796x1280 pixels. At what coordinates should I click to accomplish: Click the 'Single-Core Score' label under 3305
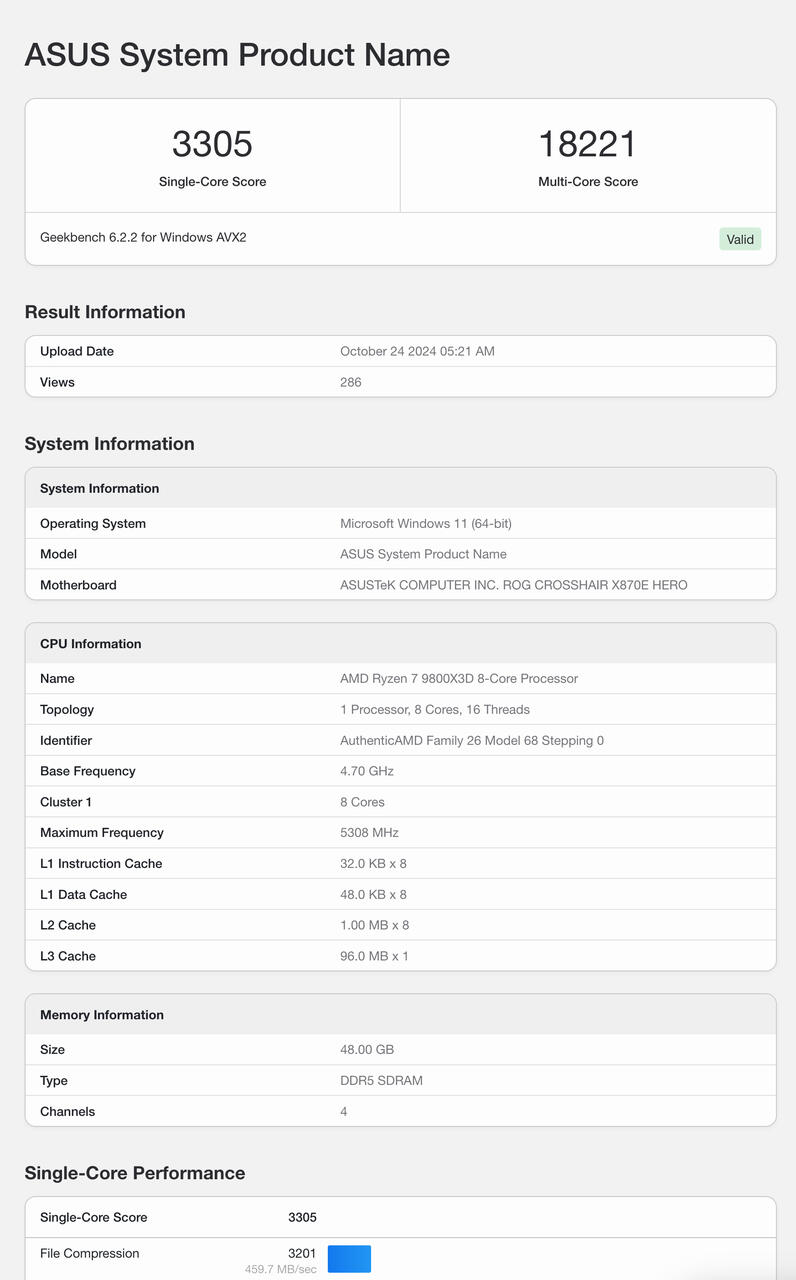[x=212, y=182]
